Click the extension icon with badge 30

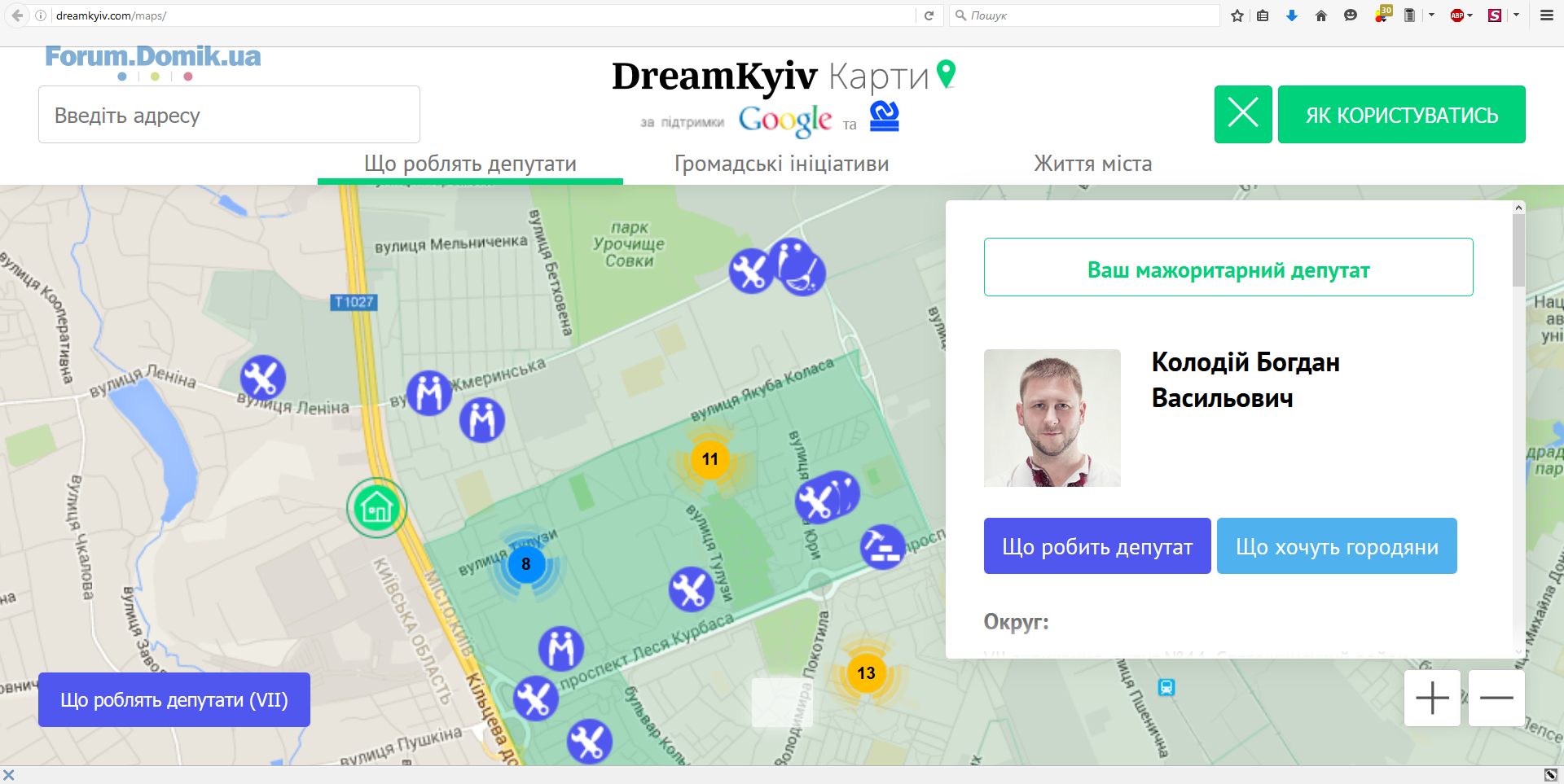point(1382,14)
